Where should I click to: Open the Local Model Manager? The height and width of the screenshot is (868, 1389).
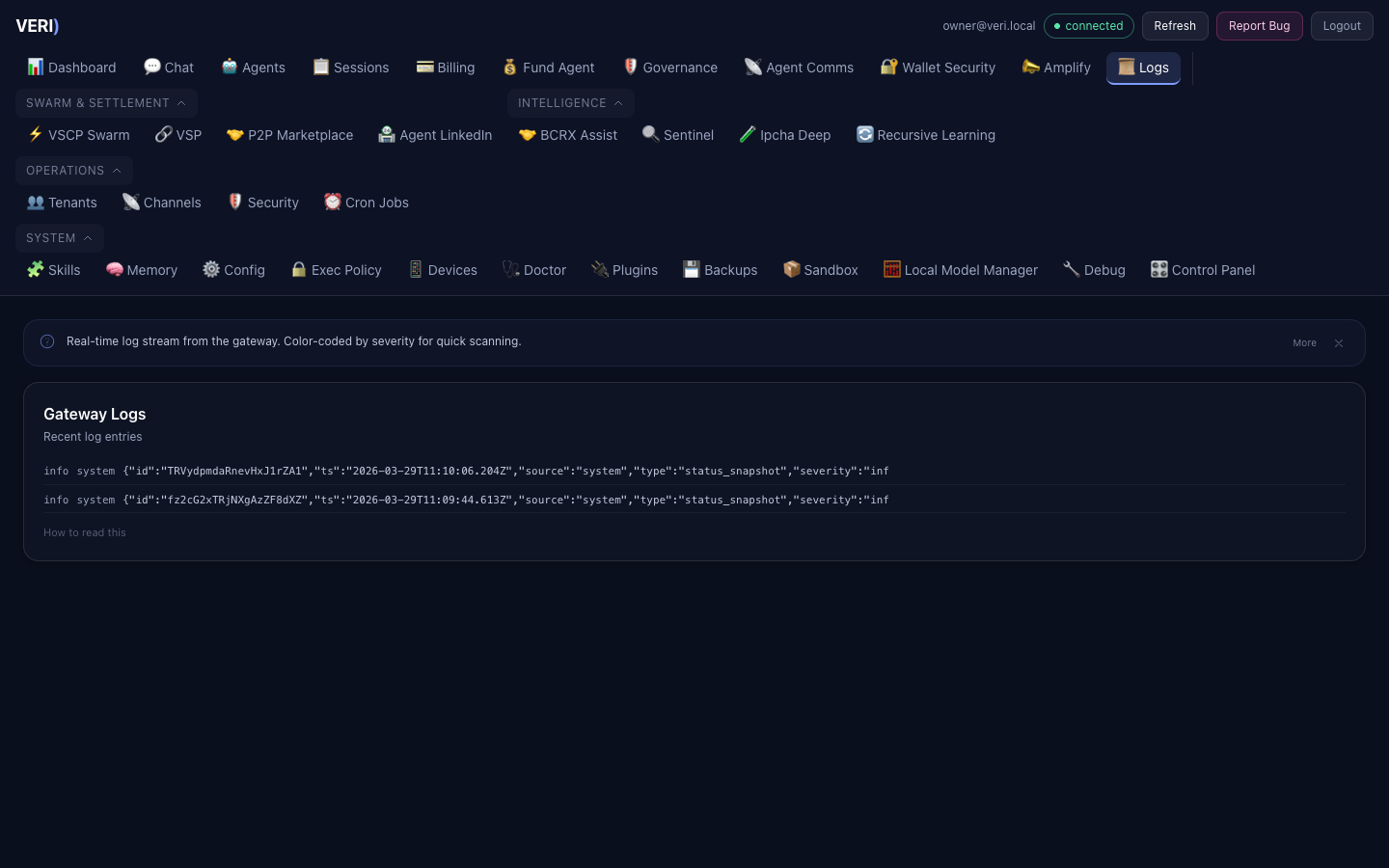pos(960,270)
